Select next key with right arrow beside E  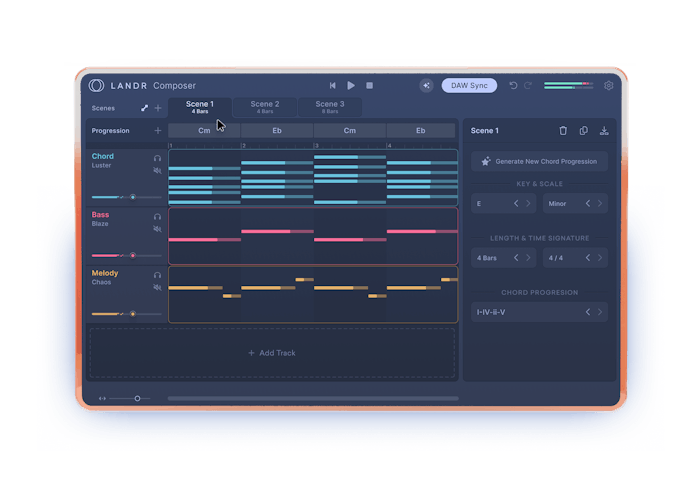[528, 204]
